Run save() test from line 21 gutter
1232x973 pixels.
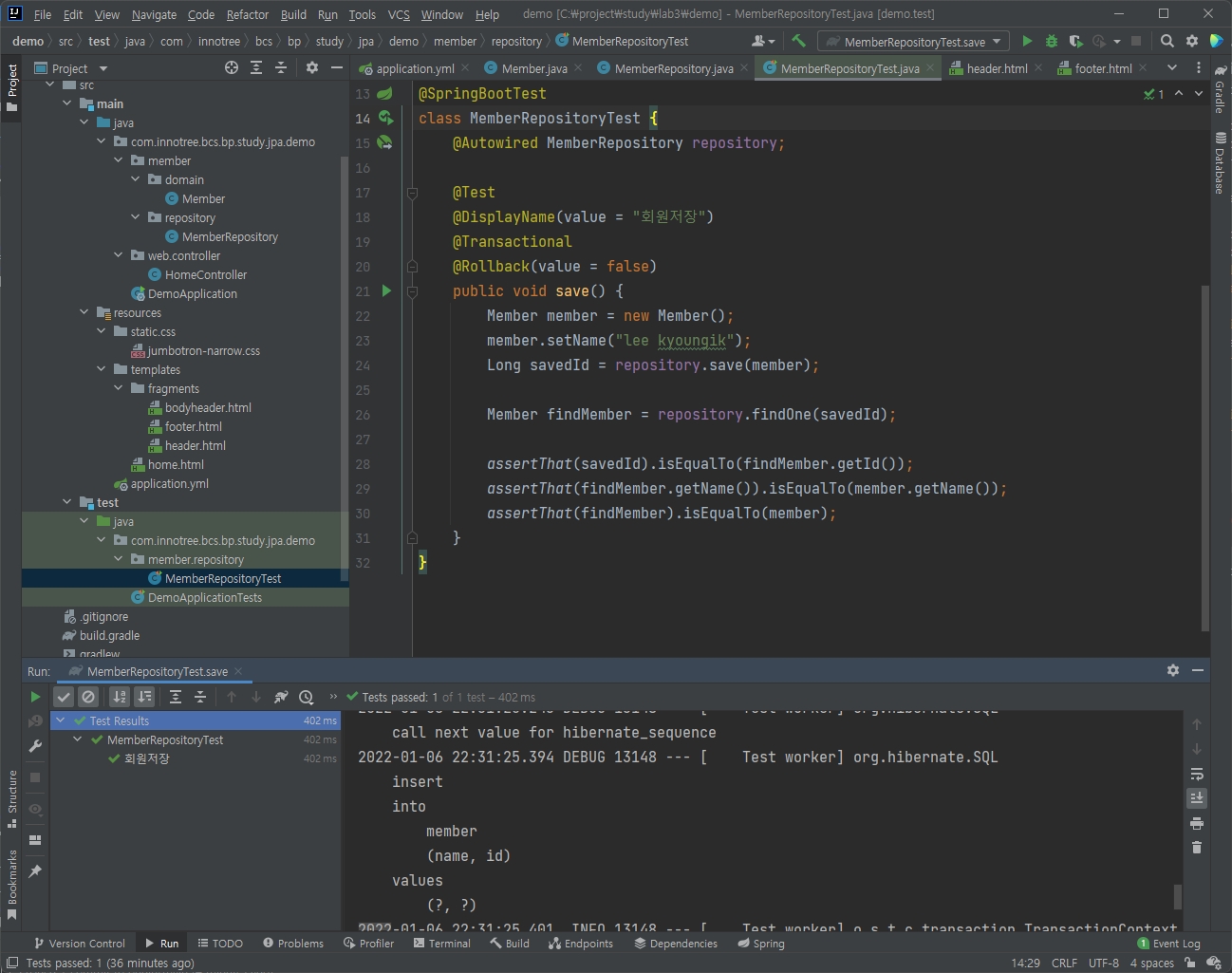[386, 290]
